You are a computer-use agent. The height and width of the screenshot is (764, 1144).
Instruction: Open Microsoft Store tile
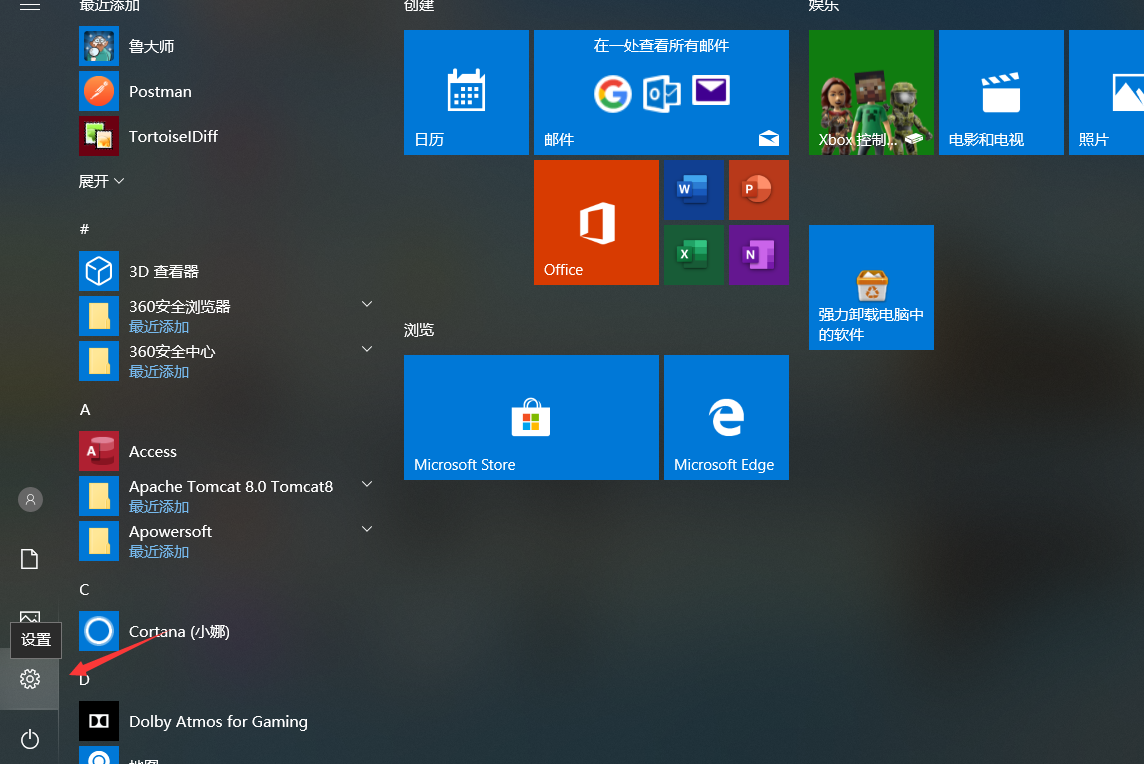531,417
